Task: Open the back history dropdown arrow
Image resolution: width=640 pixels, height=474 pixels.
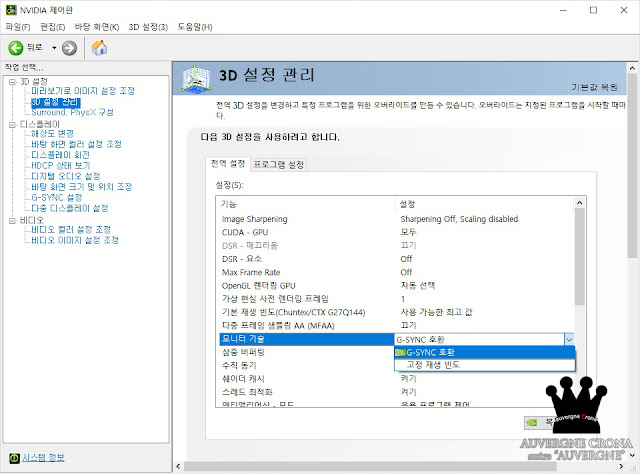Action: tap(54, 48)
